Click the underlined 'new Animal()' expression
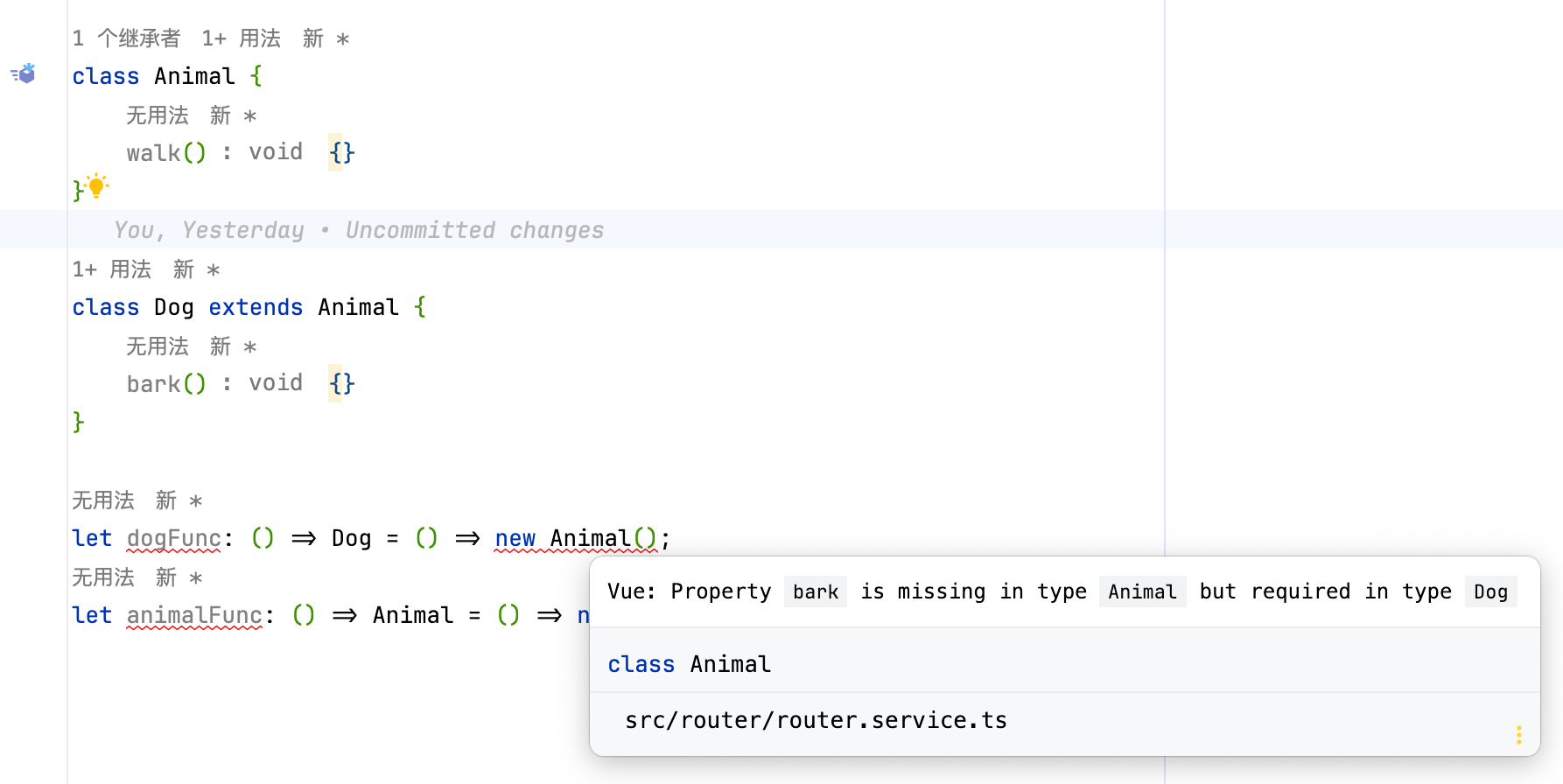Image resolution: width=1563 pixels, height=784 pixels. point(575,538)
